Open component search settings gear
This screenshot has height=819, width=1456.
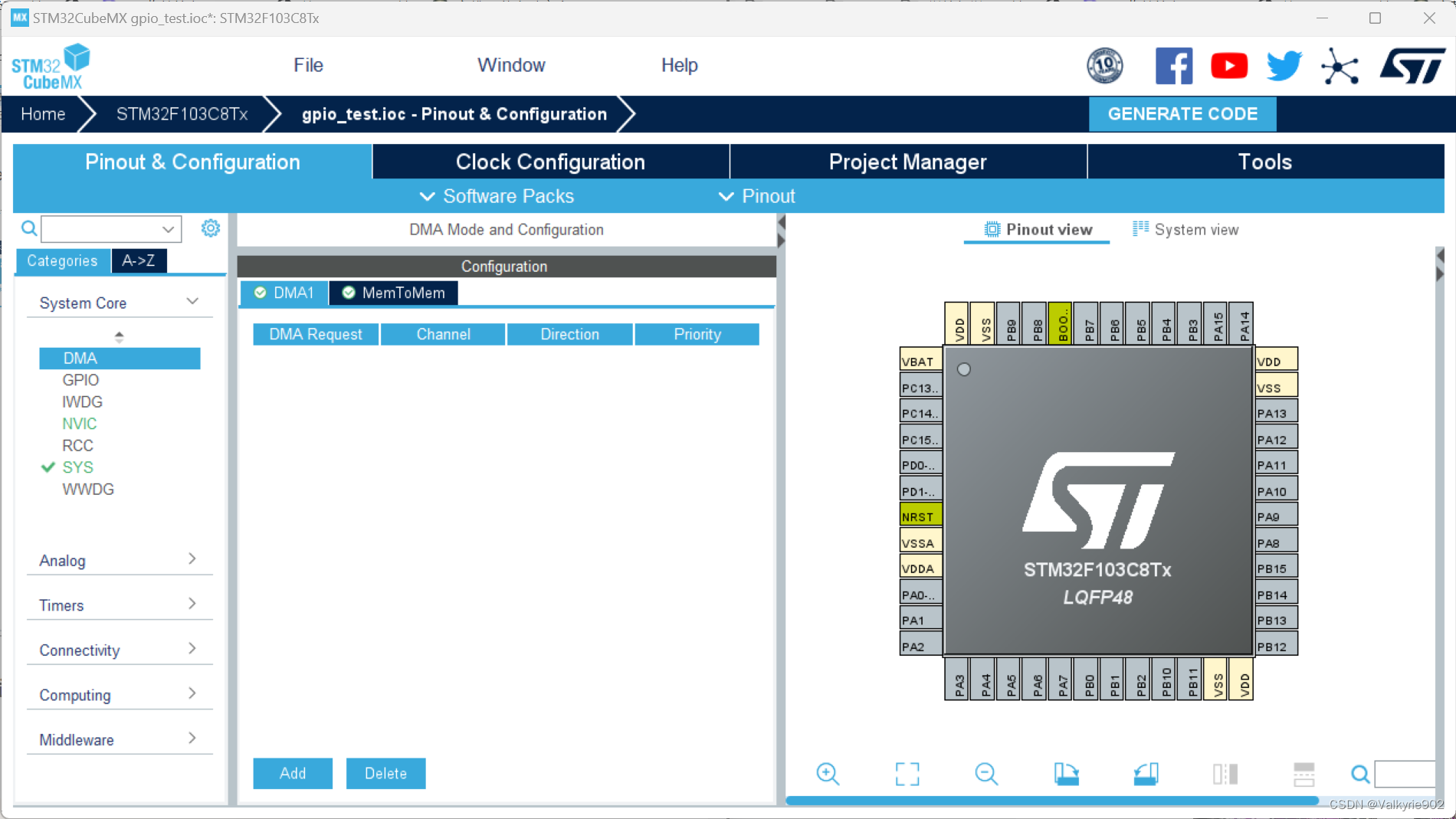pyautogui.click(x=211, y=228)
